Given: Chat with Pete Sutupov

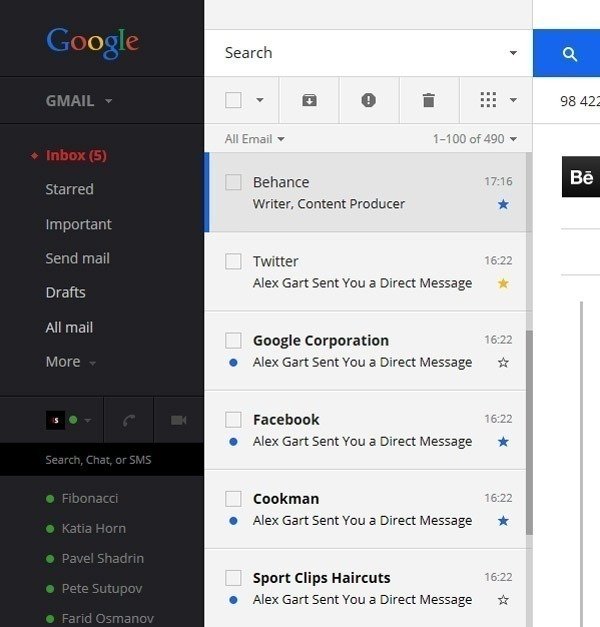Looking at the screenshot, I should pos(102,589).
